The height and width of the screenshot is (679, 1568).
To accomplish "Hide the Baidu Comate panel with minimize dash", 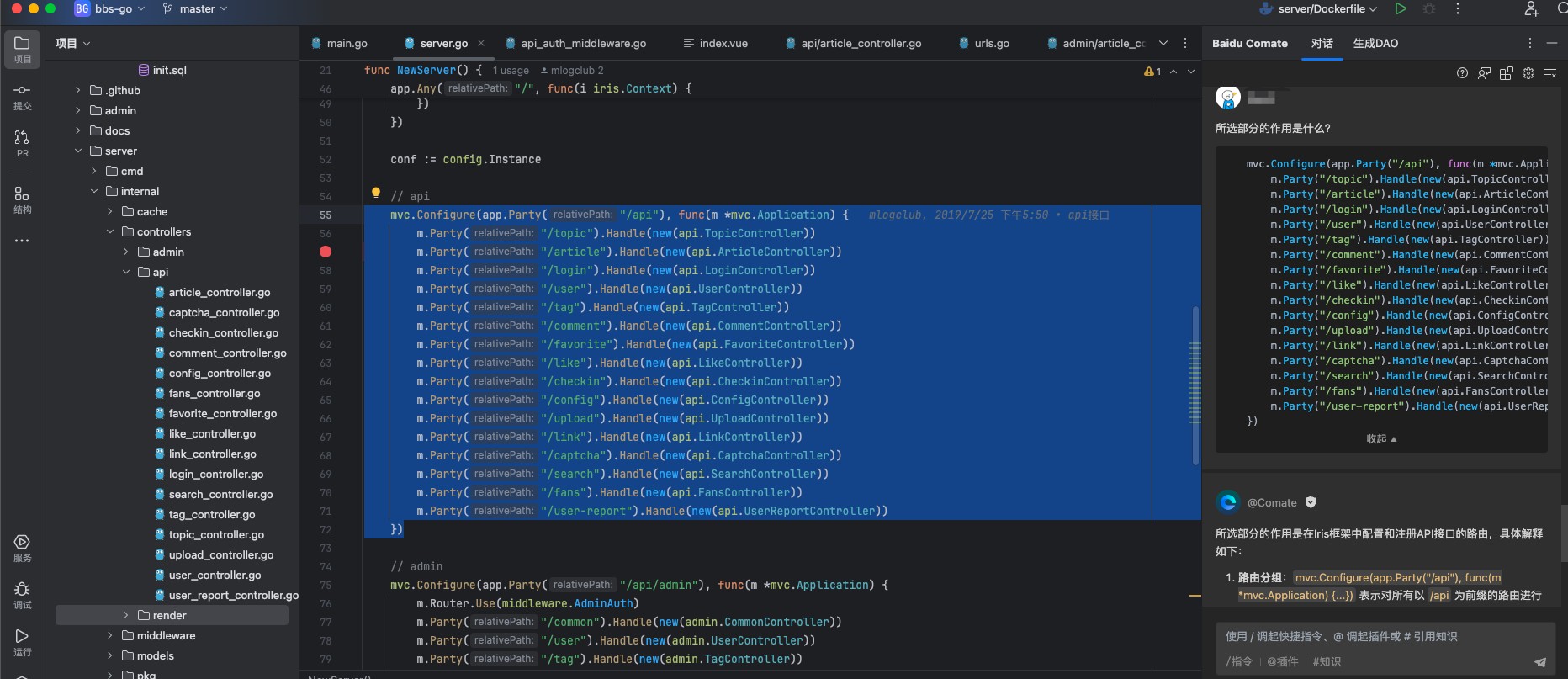I will 1552,43.
